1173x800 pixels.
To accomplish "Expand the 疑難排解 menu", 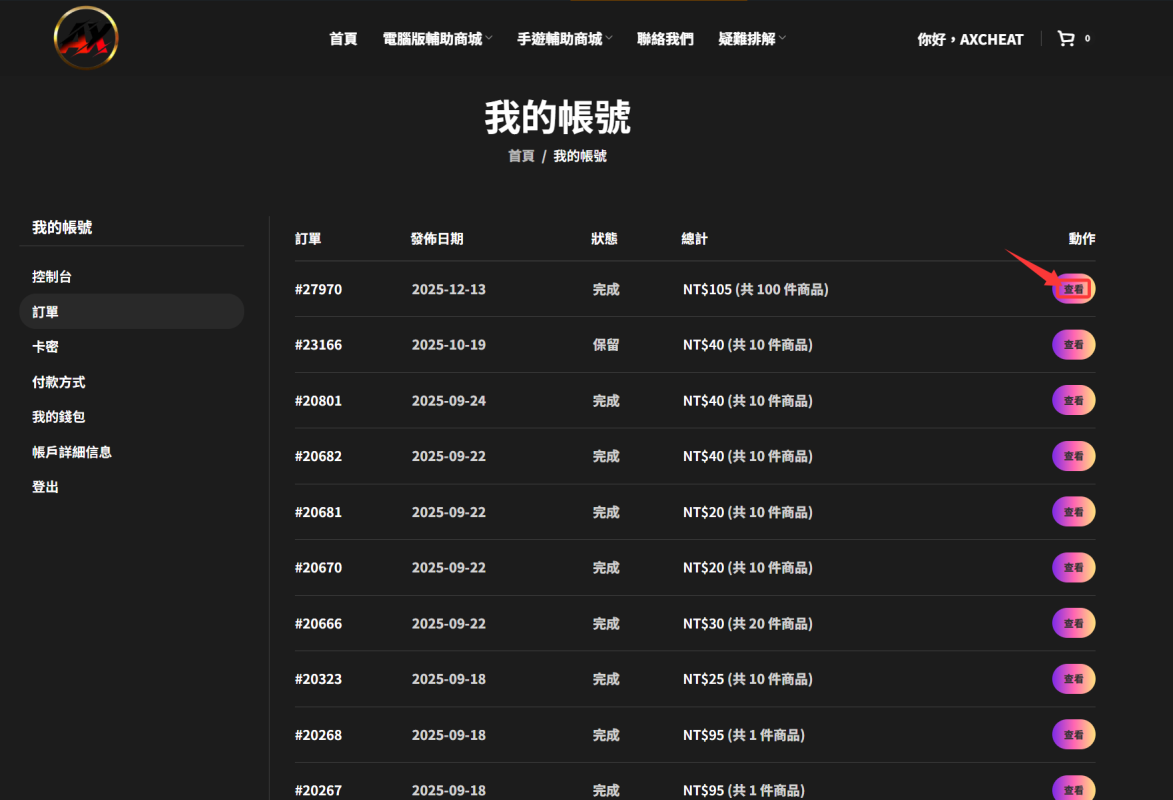I will pyautogui.click(x=751, y=39).
